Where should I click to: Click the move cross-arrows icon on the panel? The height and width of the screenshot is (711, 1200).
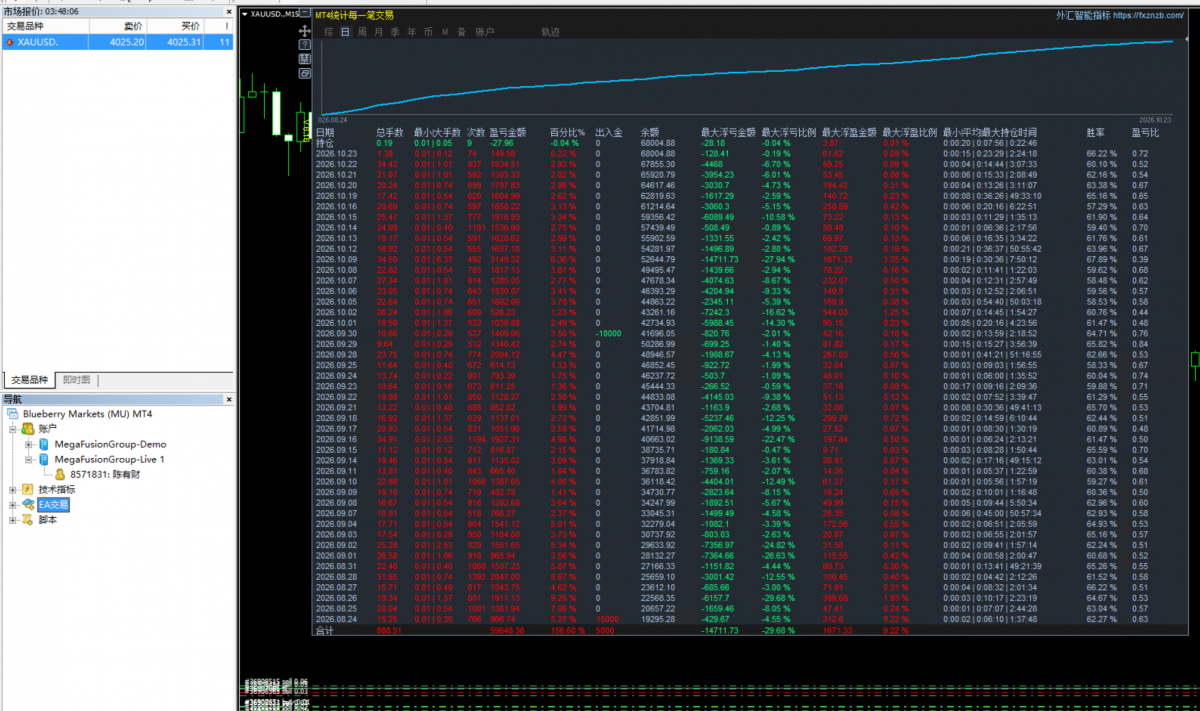coord(304,31)
